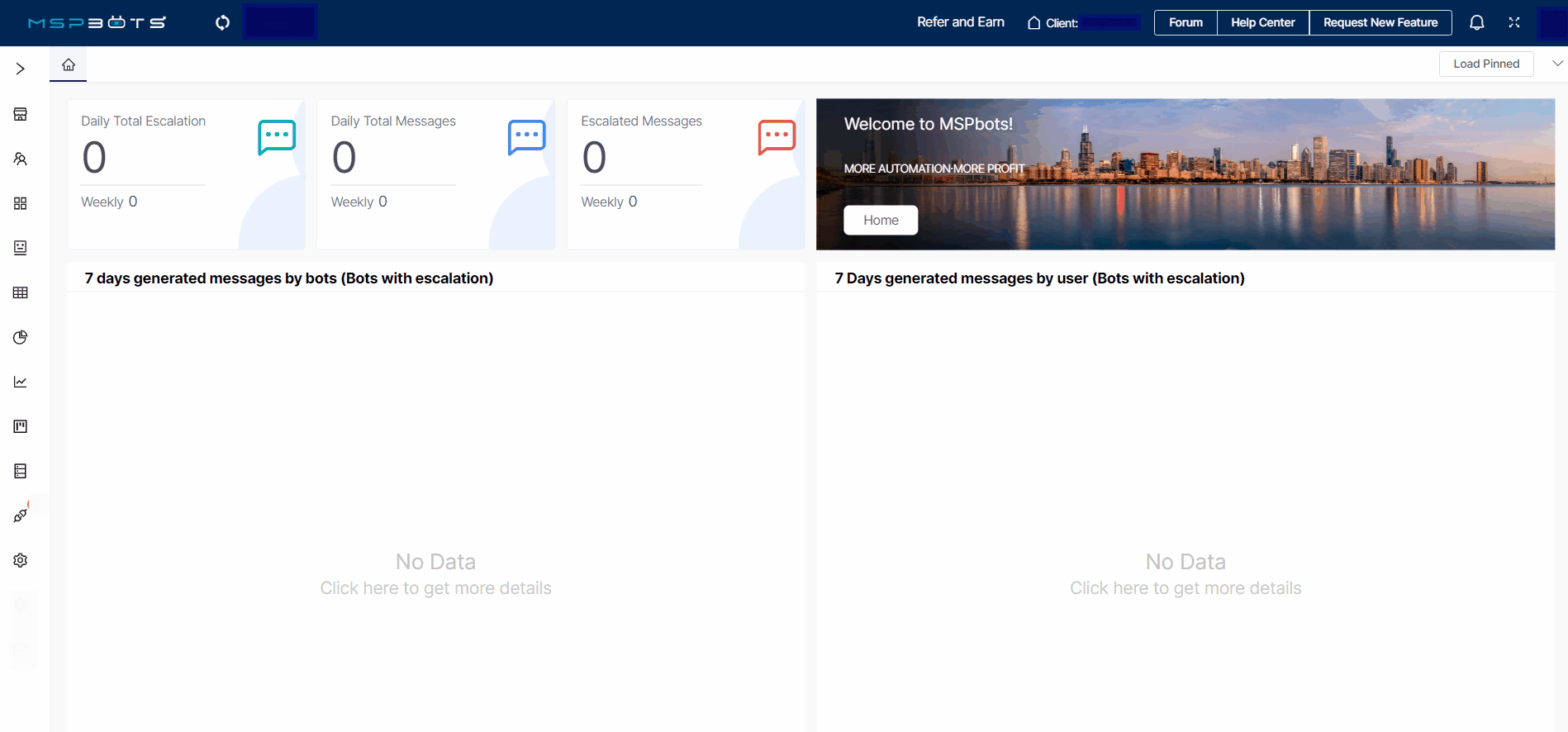Open the Help Center

tap(1262, 22)
